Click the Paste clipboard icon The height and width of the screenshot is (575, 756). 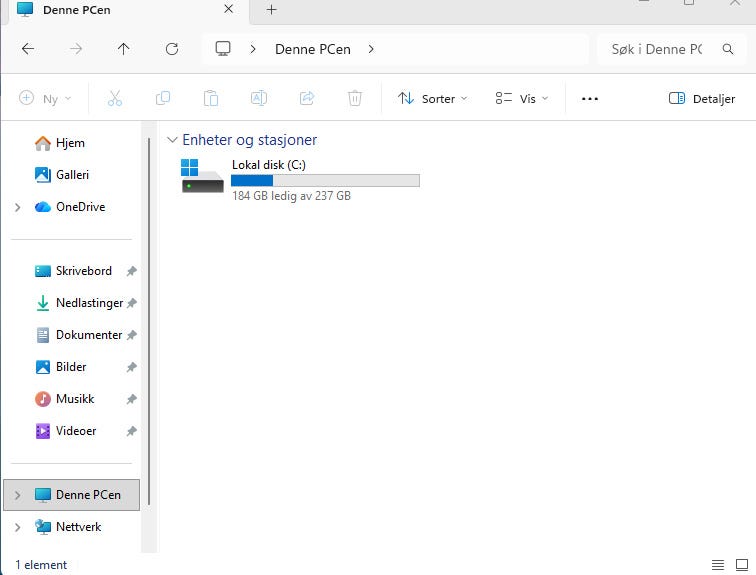pyautogui.click(x=211, y=98)
